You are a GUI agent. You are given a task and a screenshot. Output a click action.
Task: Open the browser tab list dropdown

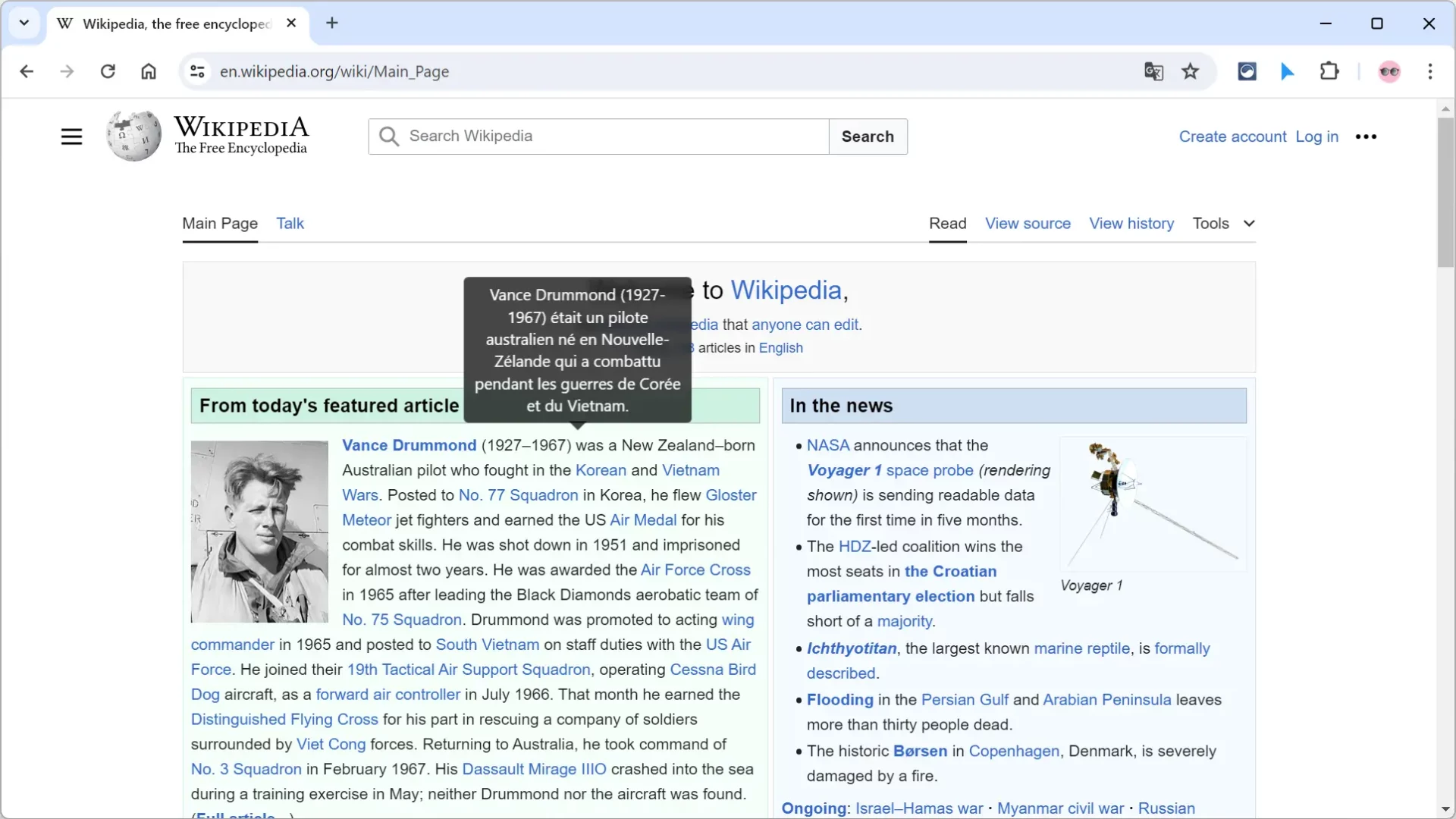24,22
